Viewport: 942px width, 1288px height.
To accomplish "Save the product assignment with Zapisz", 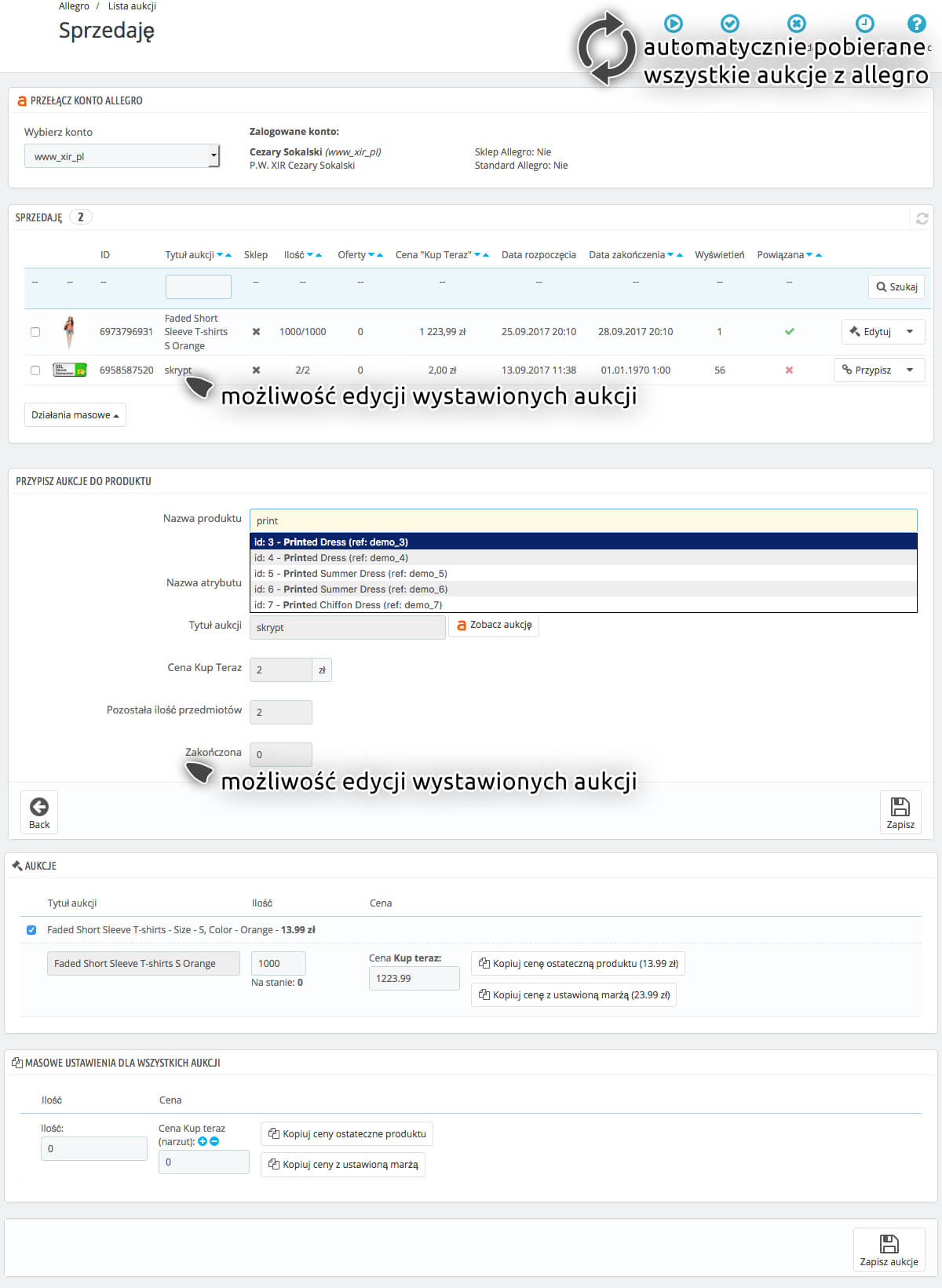I will tap(900, 812).
